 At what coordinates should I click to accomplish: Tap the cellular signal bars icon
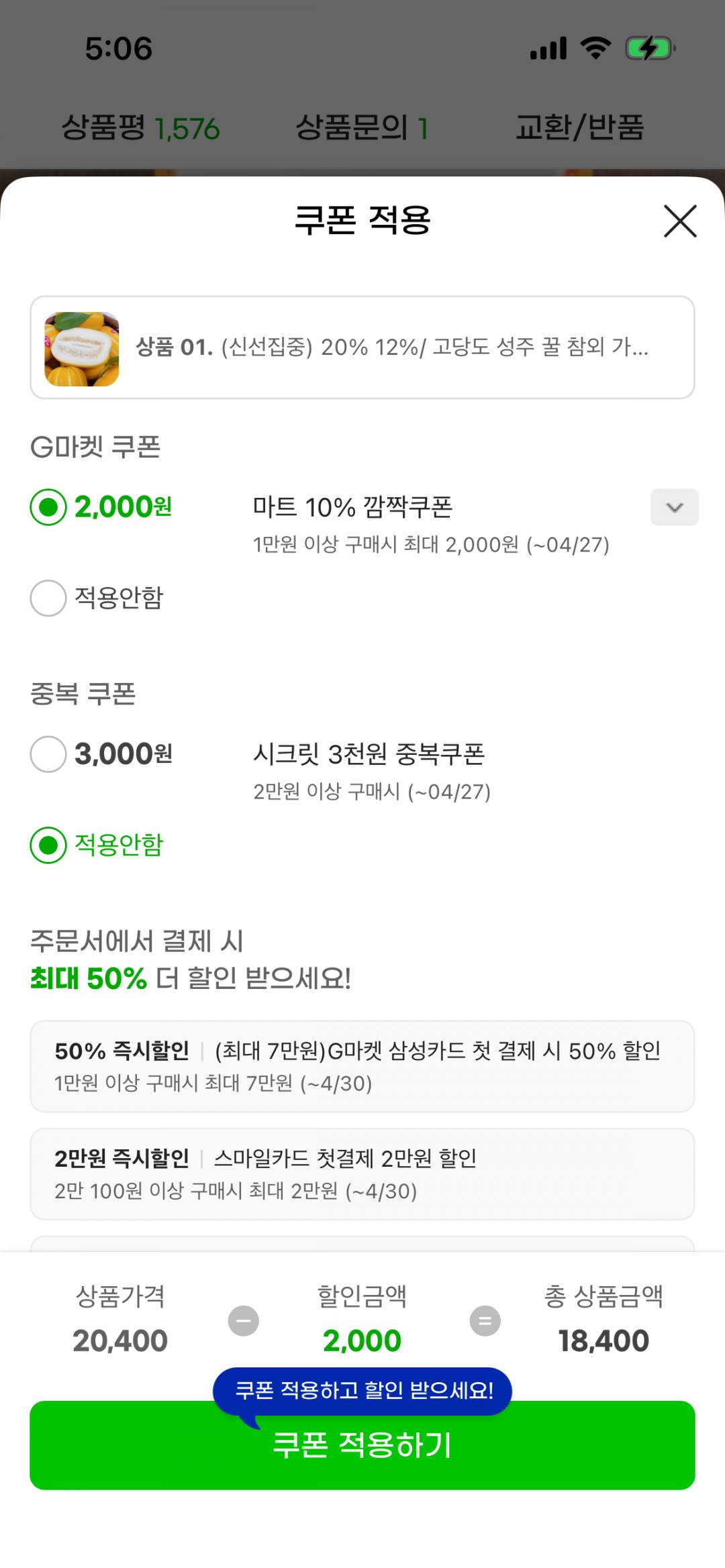pyautogui.click(x=548, y=48)
